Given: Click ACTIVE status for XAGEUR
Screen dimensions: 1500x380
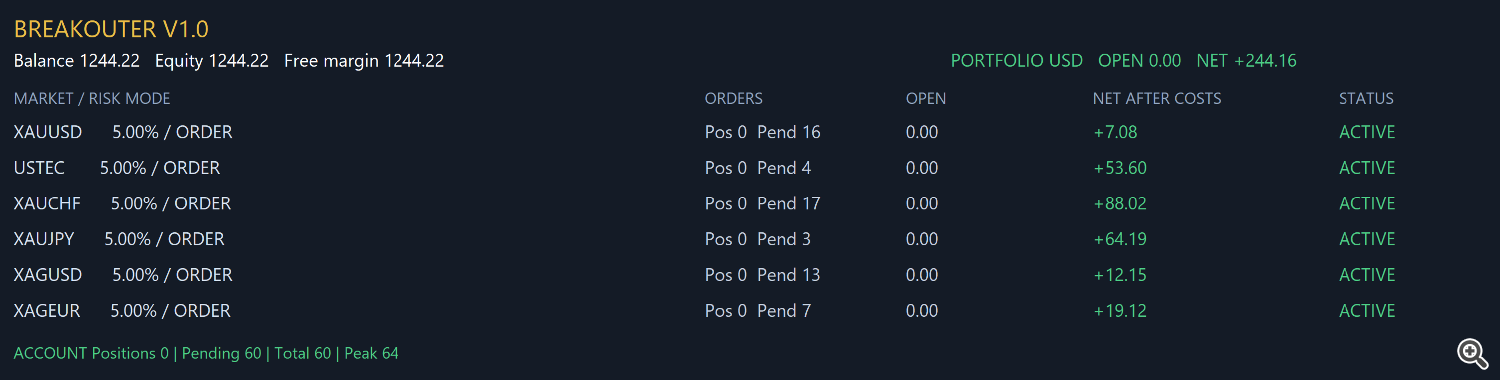Looking at the screenshot, I should pos(1367,311).
